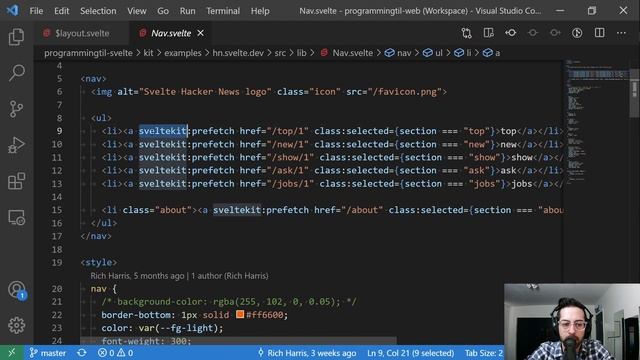Click the VS Code logo in title bar
Screen dimensions: 640x360
pyautogui.click(x=12, y=10)
